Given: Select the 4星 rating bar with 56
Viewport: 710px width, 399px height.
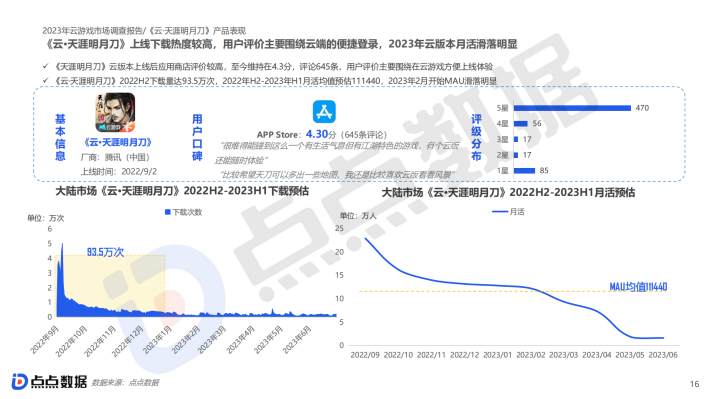Looking at the screenshot, I should coord(521,124).
